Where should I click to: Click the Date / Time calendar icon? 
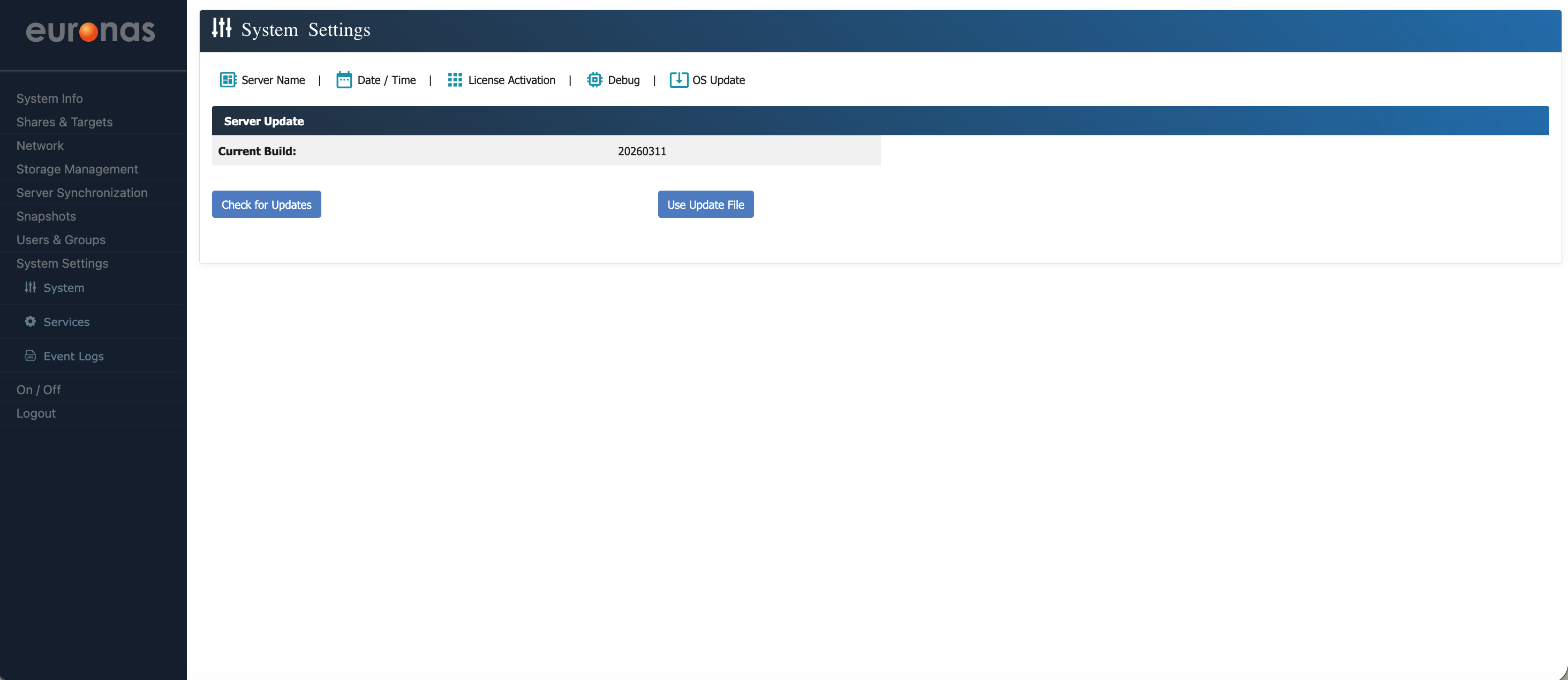pos(344,80)
